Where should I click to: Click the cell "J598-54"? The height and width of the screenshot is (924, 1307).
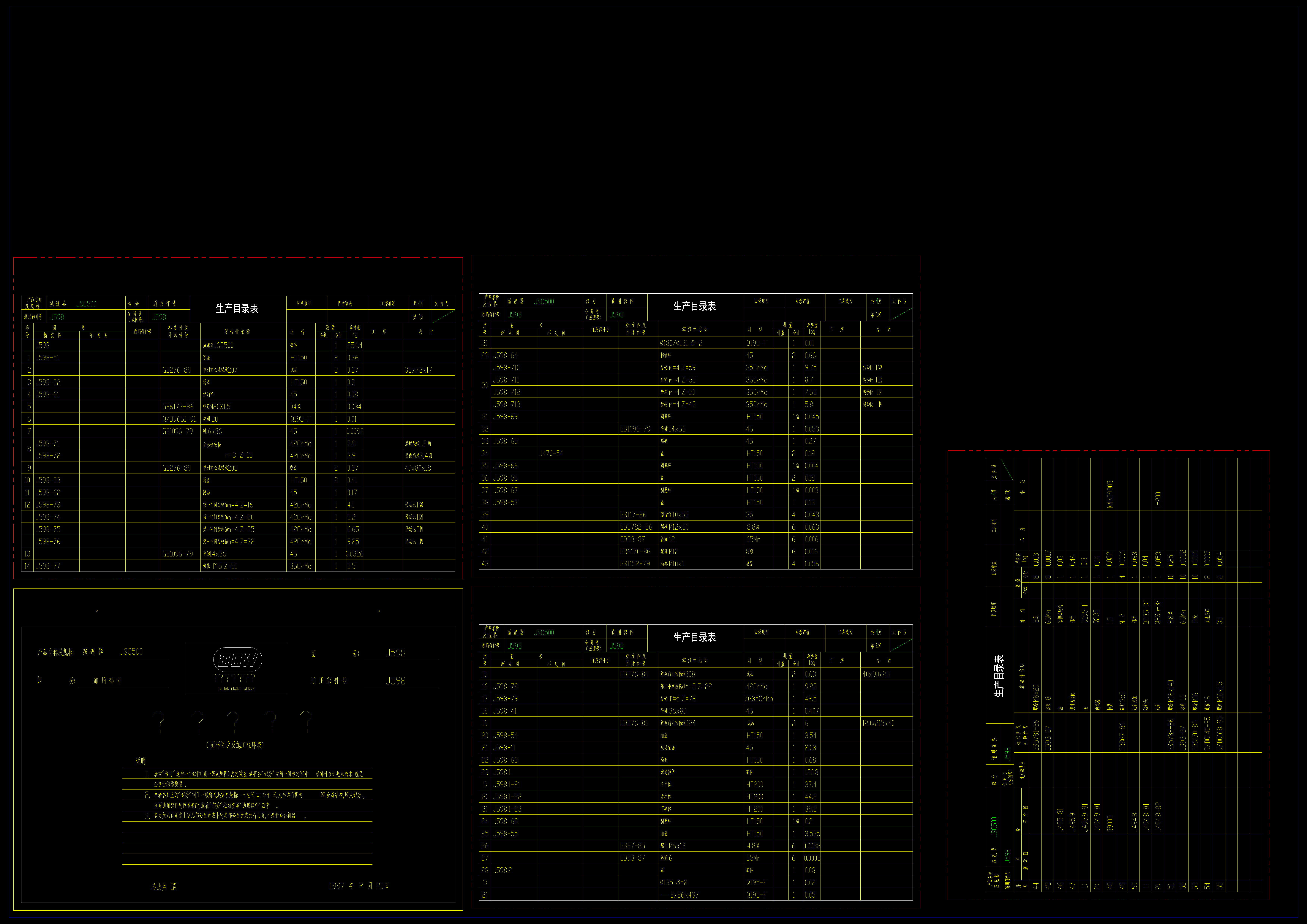505,735
